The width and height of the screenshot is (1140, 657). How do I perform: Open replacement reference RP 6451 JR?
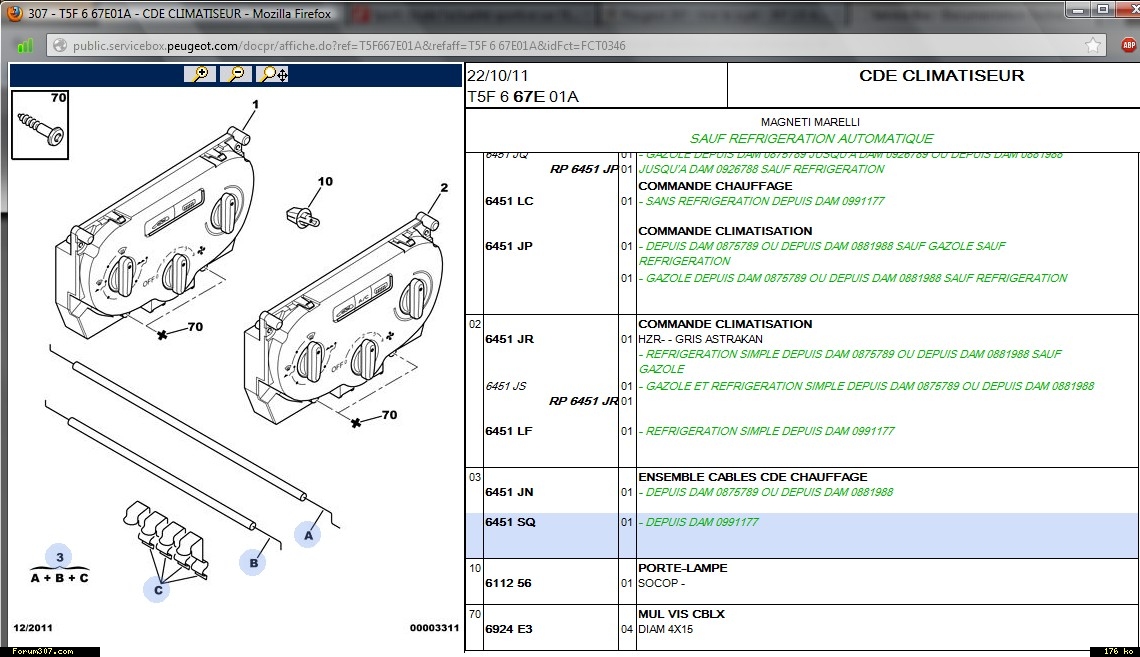583,401
